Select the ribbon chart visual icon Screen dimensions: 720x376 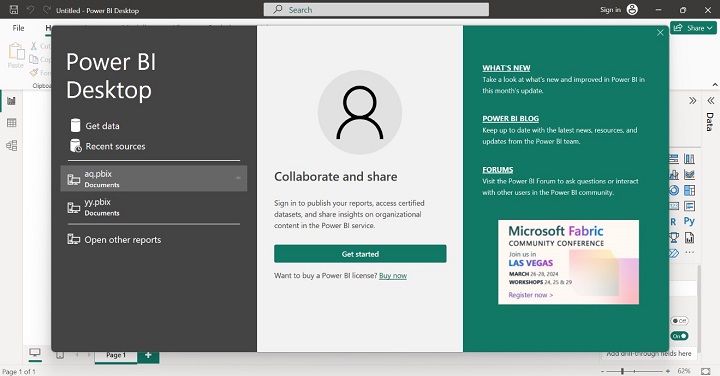click(689, 174)
